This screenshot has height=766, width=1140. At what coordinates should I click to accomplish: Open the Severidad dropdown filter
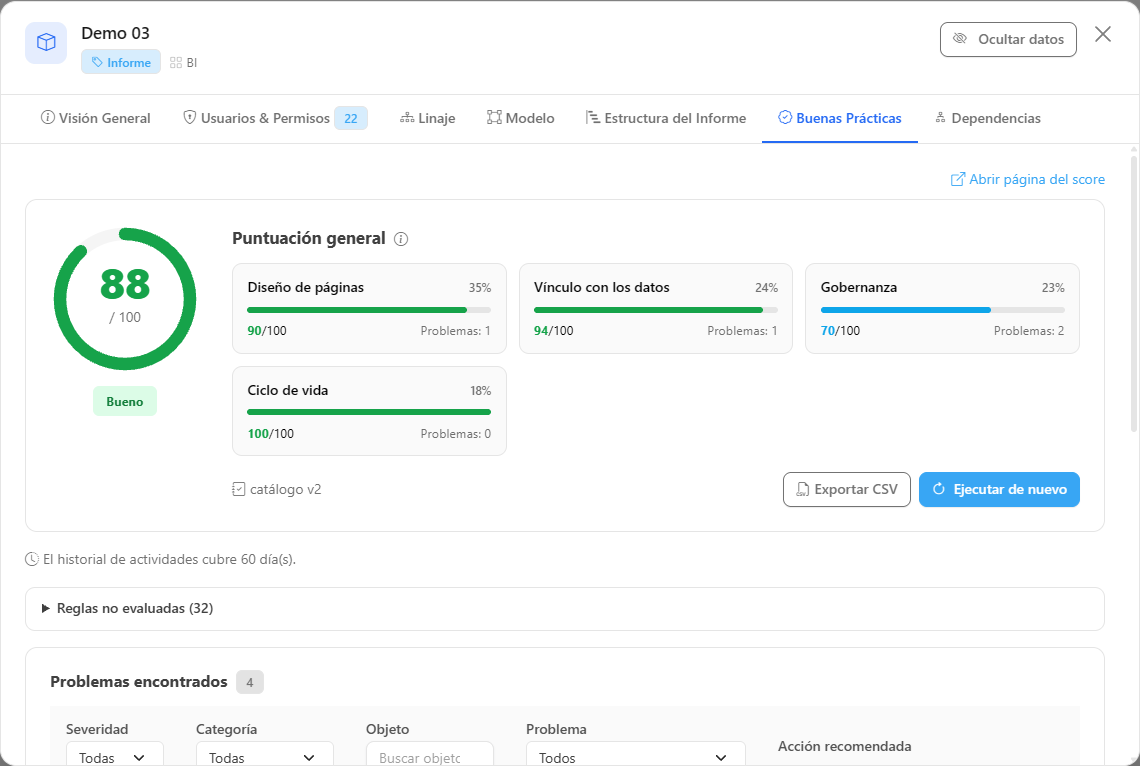click(x=115, y=756)
